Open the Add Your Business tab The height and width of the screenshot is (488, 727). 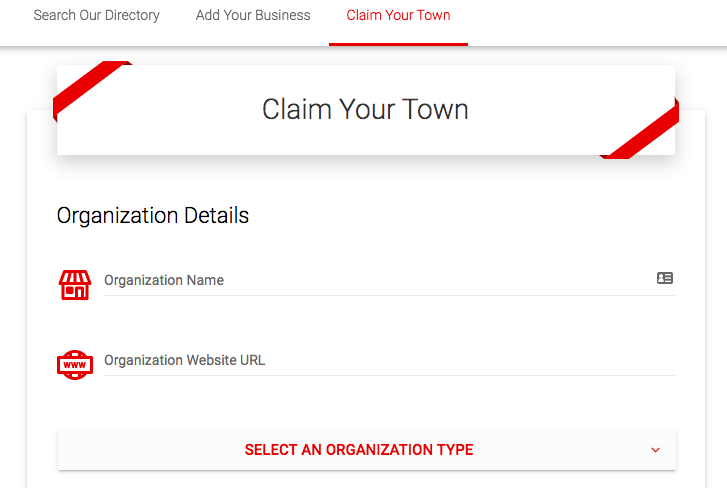(253, 16)
